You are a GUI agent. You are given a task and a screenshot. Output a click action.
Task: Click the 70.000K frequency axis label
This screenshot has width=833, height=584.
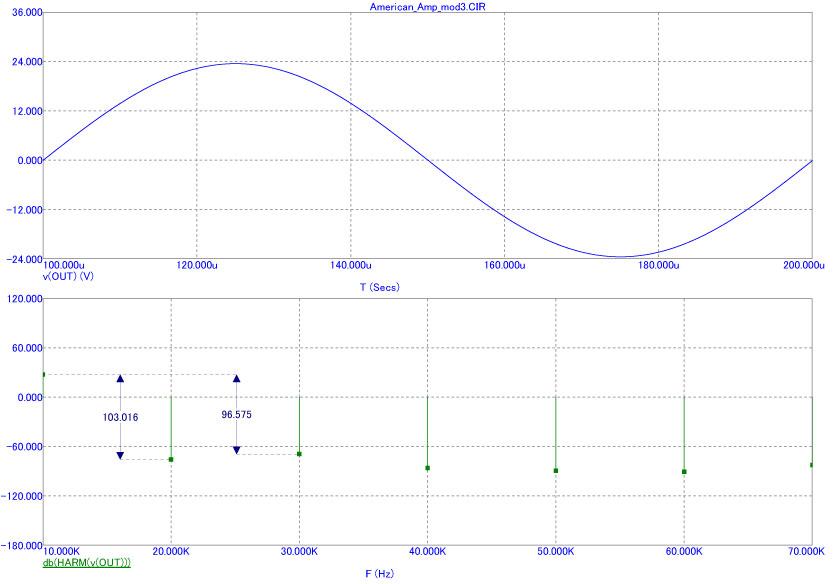pyautogui.click(x=806, y=552)
